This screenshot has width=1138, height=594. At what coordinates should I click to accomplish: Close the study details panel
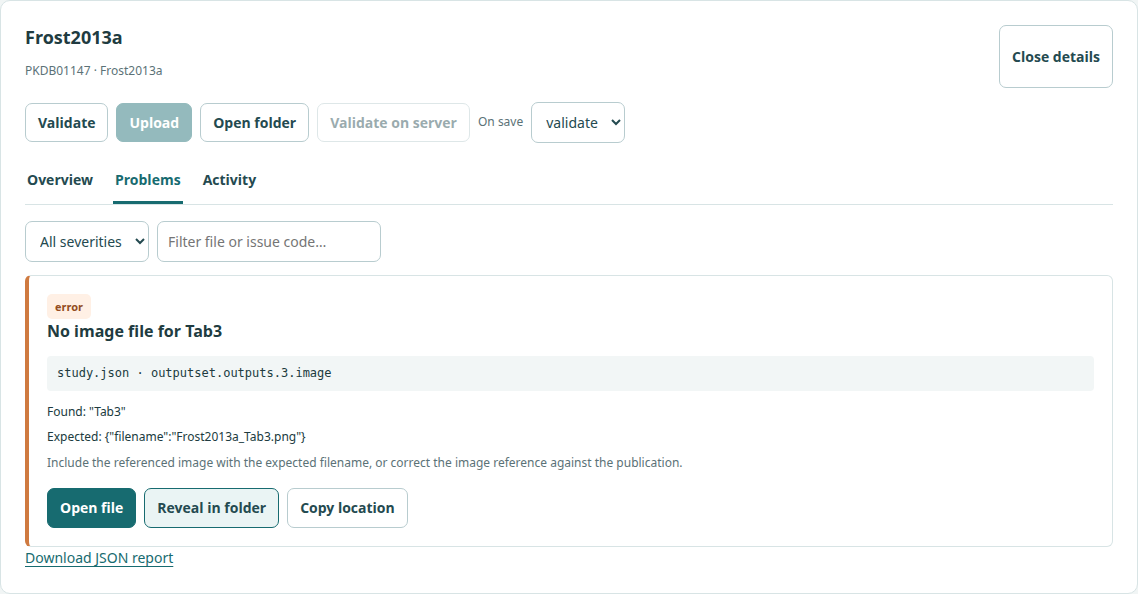click(1055, 57)
